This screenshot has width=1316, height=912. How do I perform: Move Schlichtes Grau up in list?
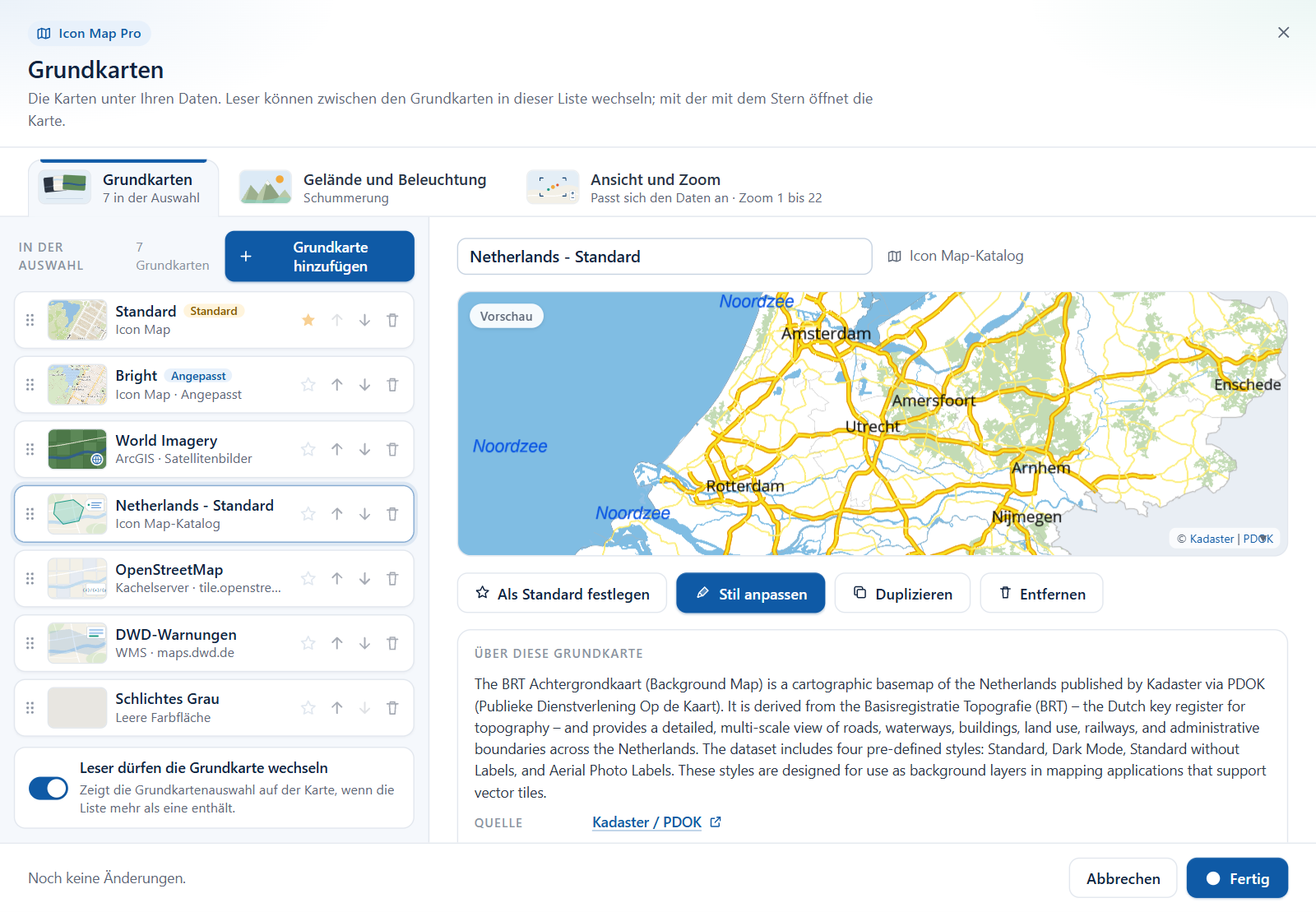coord(337,708)
